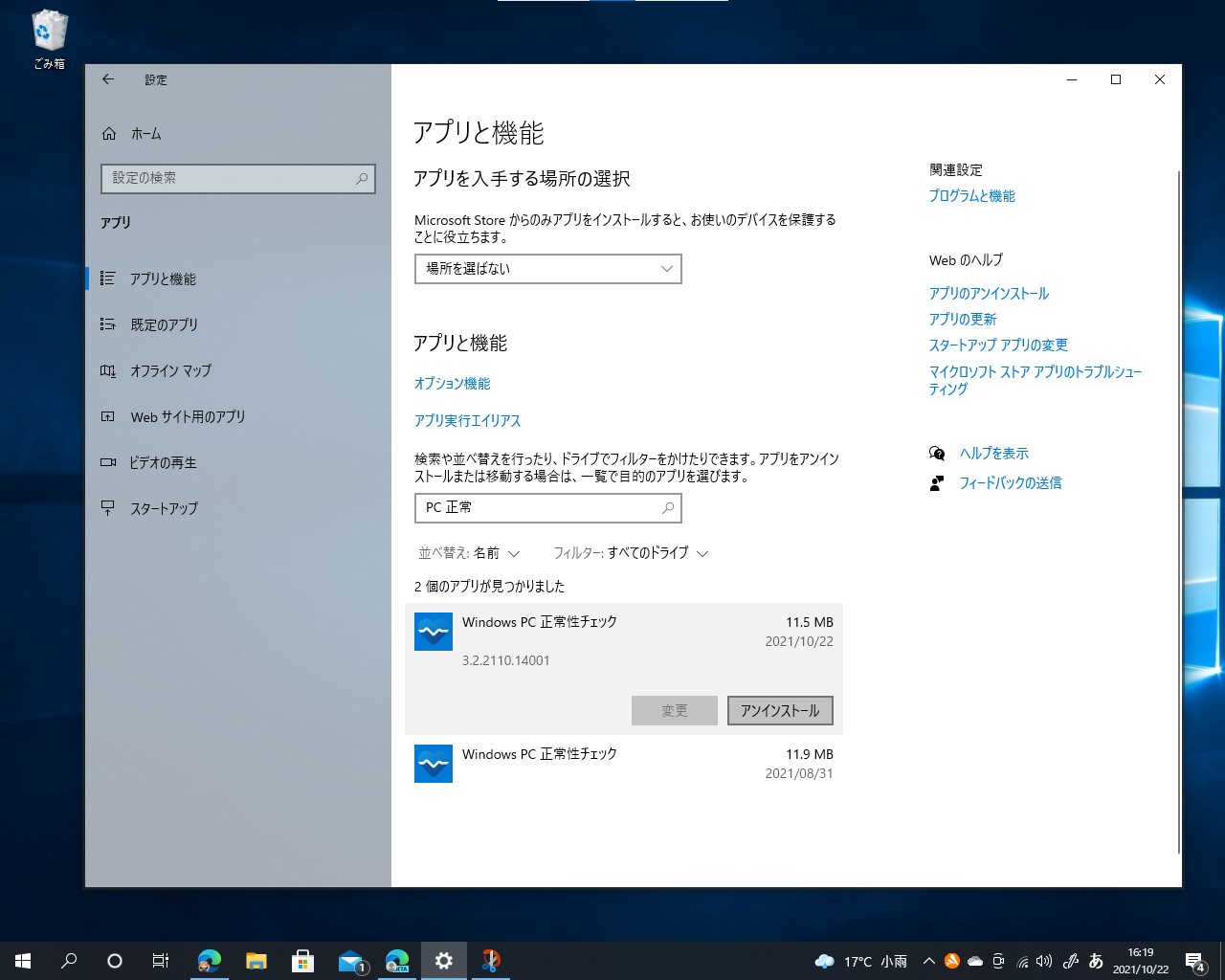Select ホーム in the Settings sidebar
The image size is (1225, 980).
click(x=146, y=134)
